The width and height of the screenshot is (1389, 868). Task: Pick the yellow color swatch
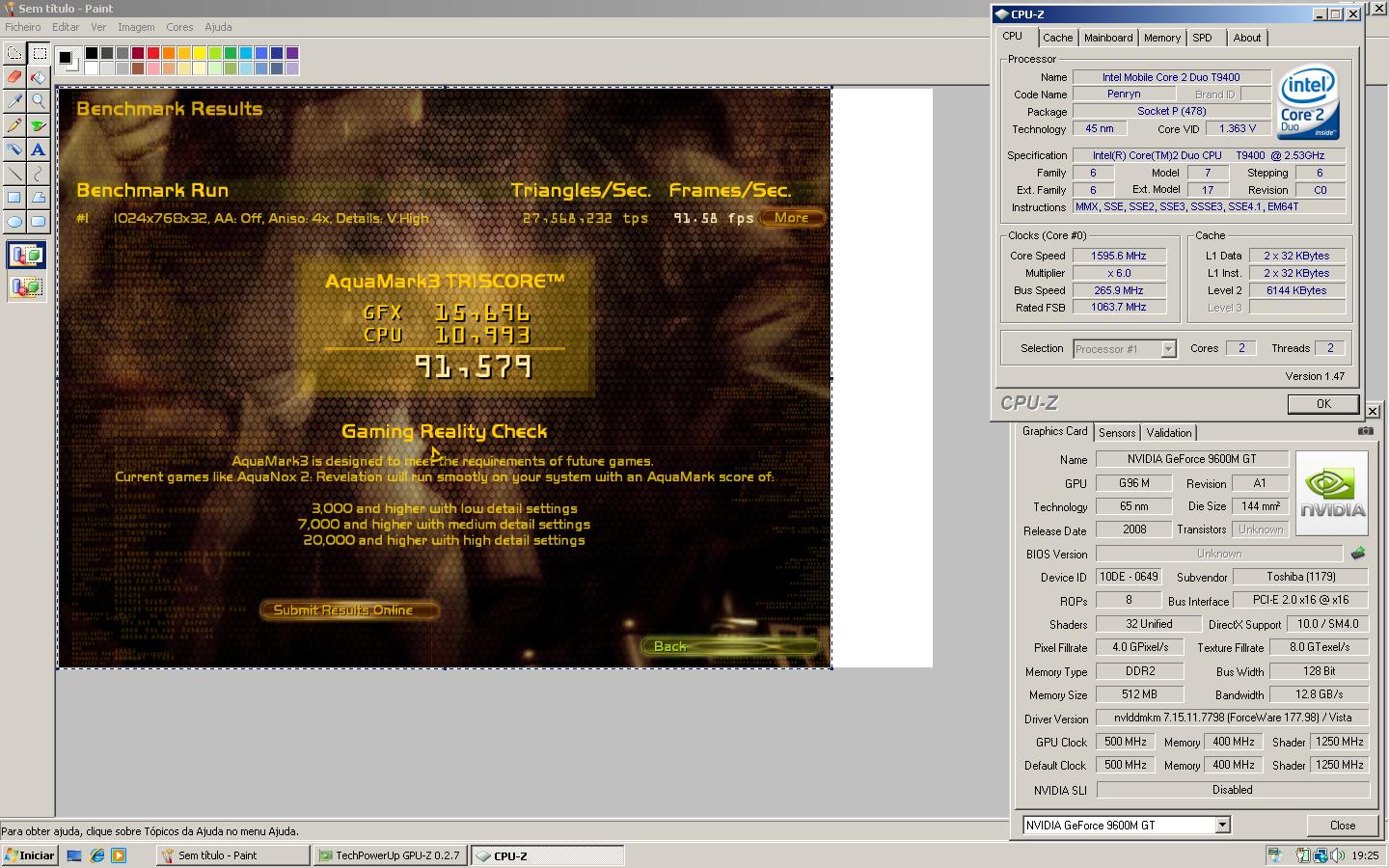(200, 53)
